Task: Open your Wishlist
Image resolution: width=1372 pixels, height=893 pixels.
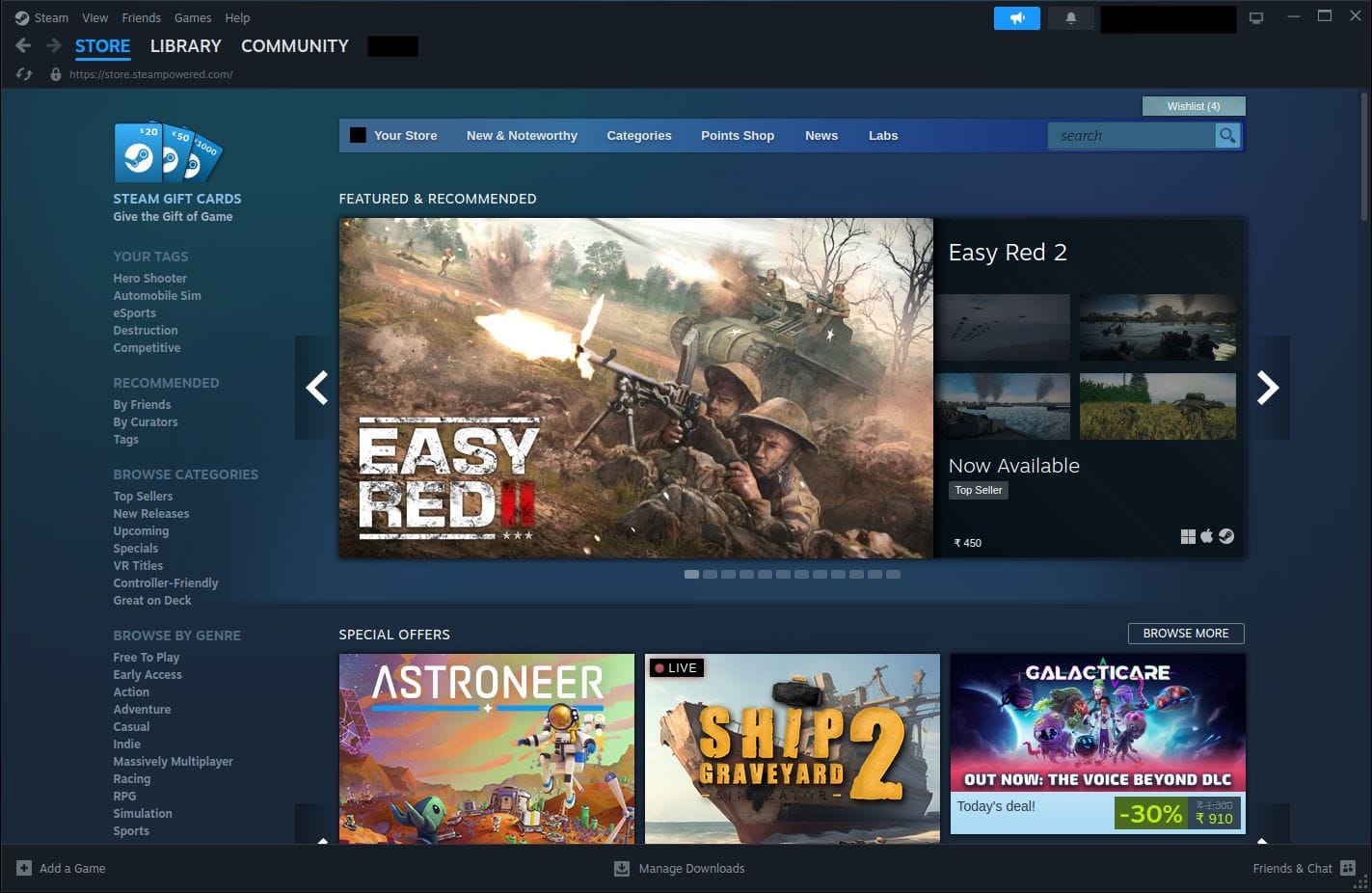Action: pos(1193,105)
